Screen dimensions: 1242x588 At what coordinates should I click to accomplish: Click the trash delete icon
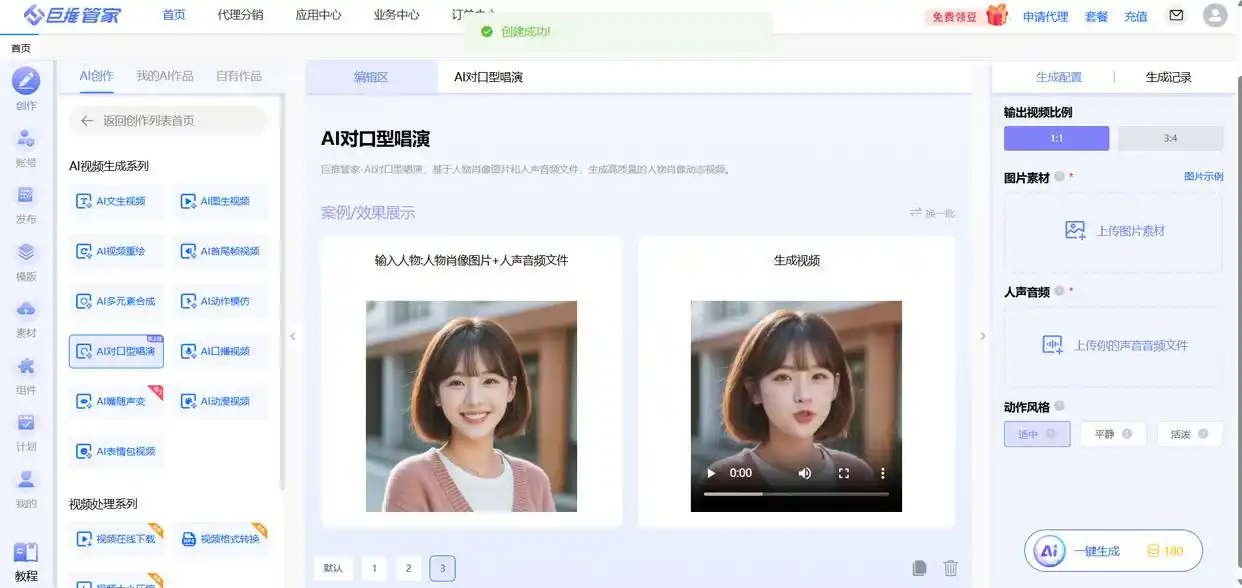coord(951,568)
